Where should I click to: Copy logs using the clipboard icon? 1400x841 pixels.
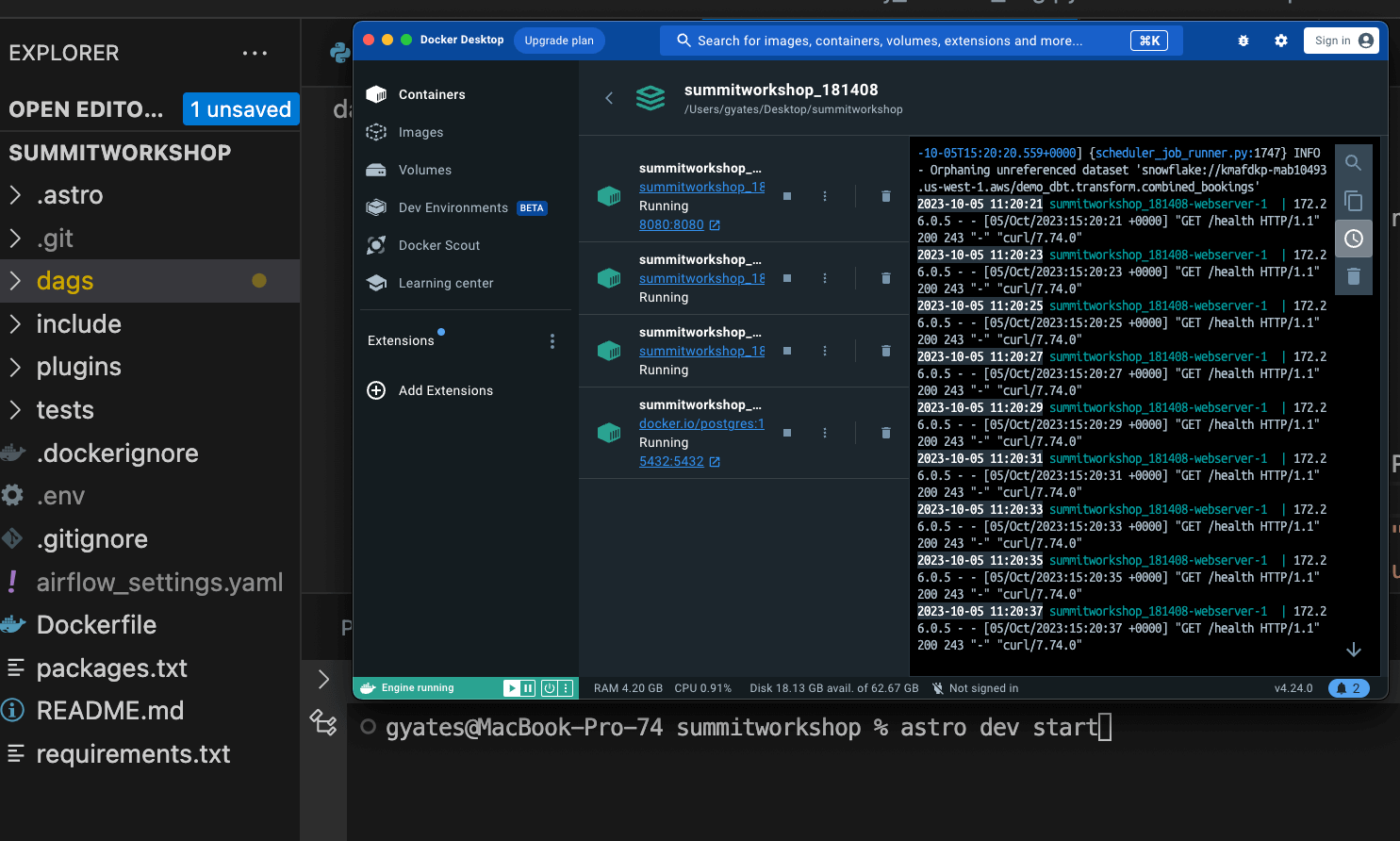coord(1353,201)
